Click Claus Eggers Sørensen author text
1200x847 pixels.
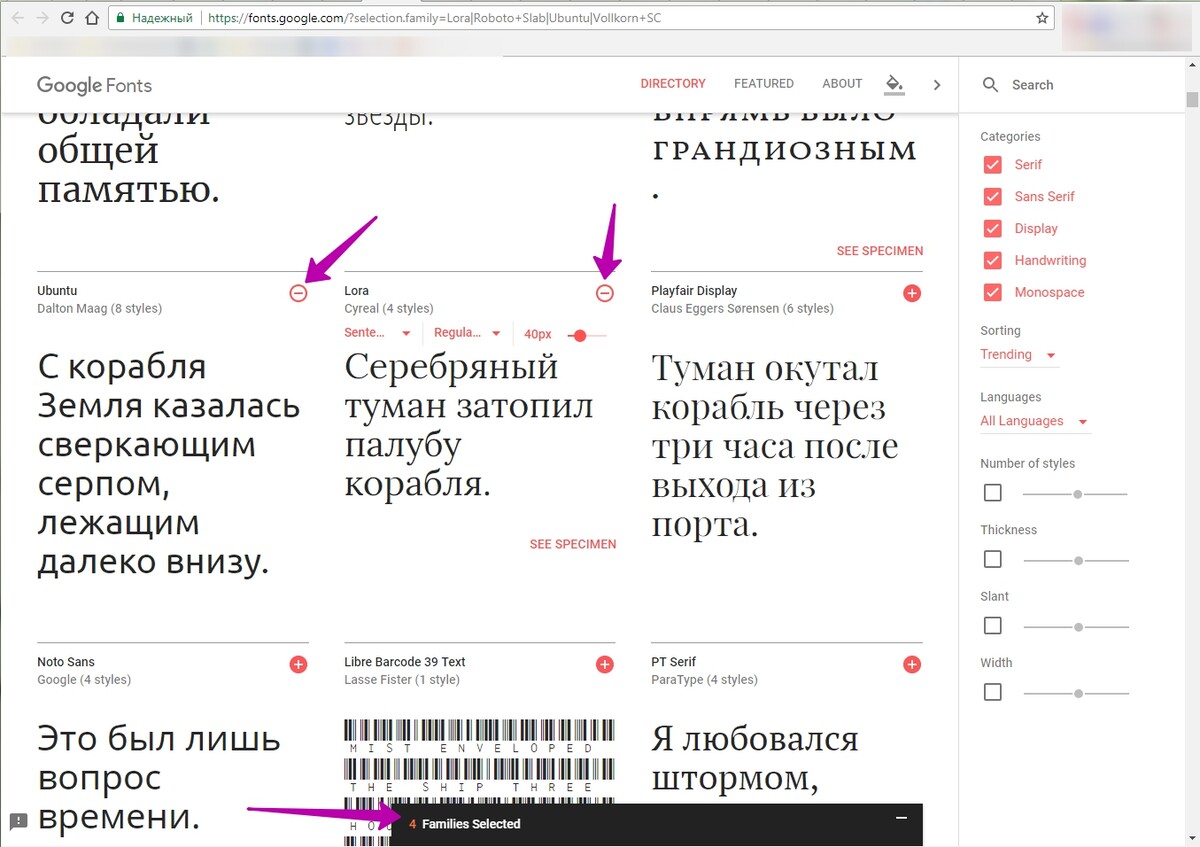coord(742,308)
